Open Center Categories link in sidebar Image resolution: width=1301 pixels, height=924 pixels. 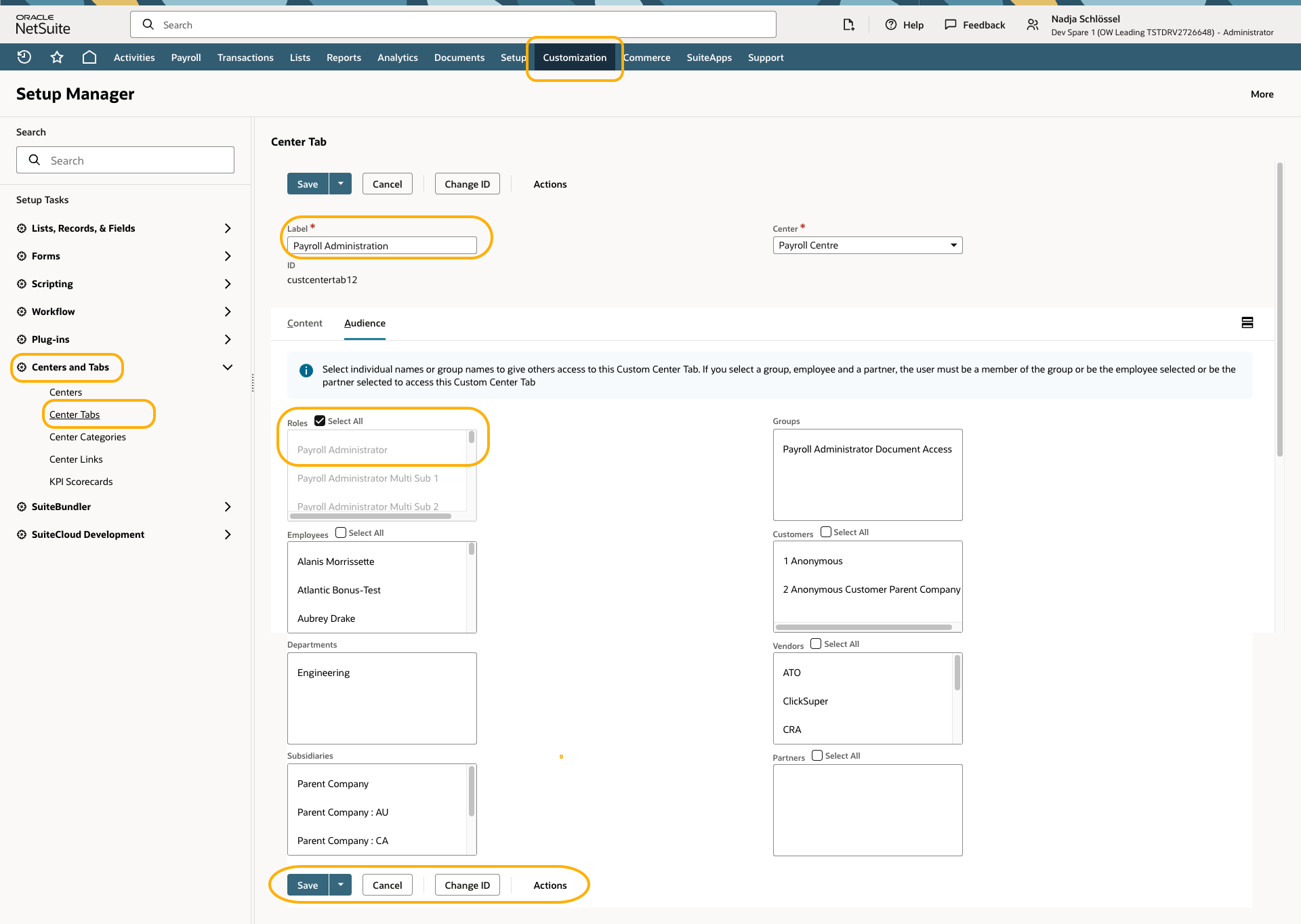pyautogui.click(x=87, y=437)
